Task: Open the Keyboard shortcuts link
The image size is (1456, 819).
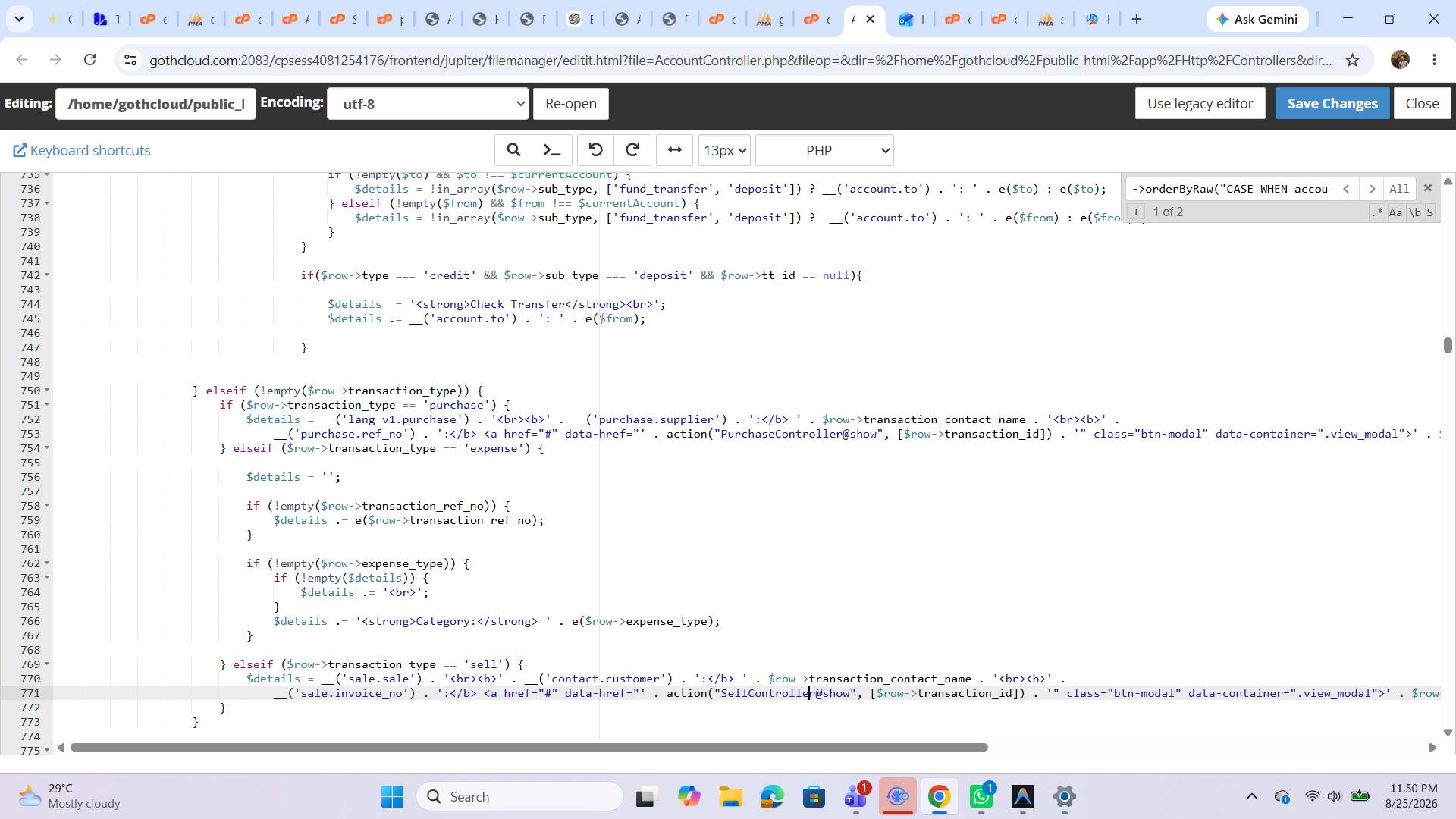Action: pos(82,150)
